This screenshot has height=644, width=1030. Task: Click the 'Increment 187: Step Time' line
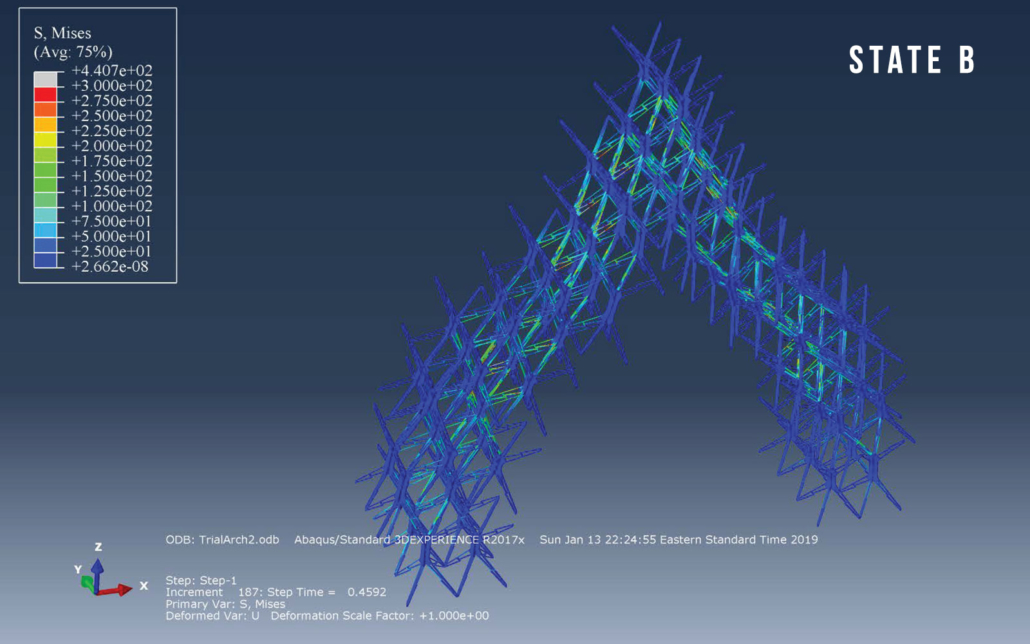[x=267, y=592]
